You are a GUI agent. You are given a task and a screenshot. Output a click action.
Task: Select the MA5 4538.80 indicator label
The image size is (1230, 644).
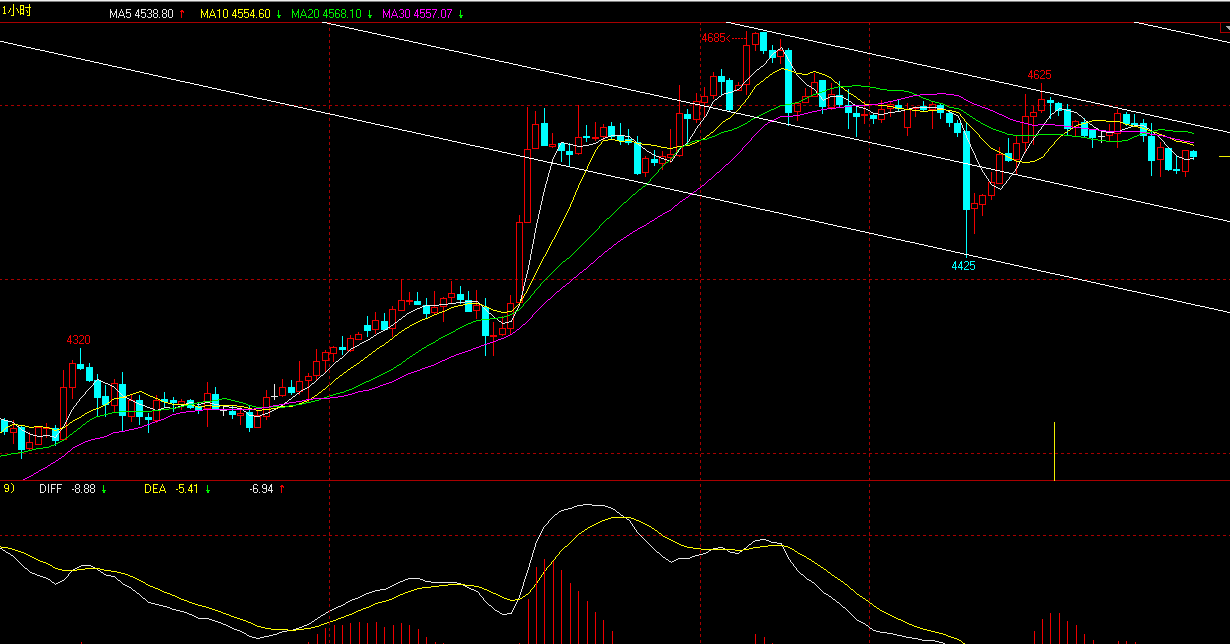click(141, 14)
